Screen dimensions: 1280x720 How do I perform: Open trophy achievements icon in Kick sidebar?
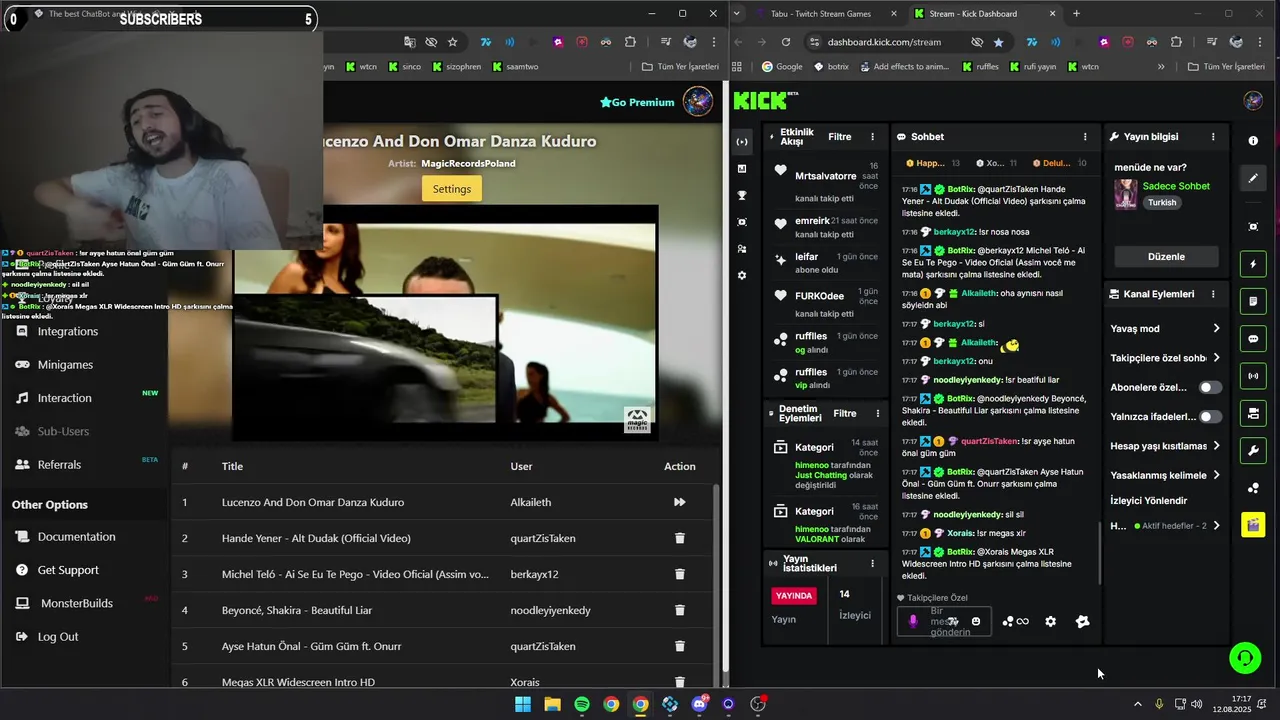coord(741,195)
